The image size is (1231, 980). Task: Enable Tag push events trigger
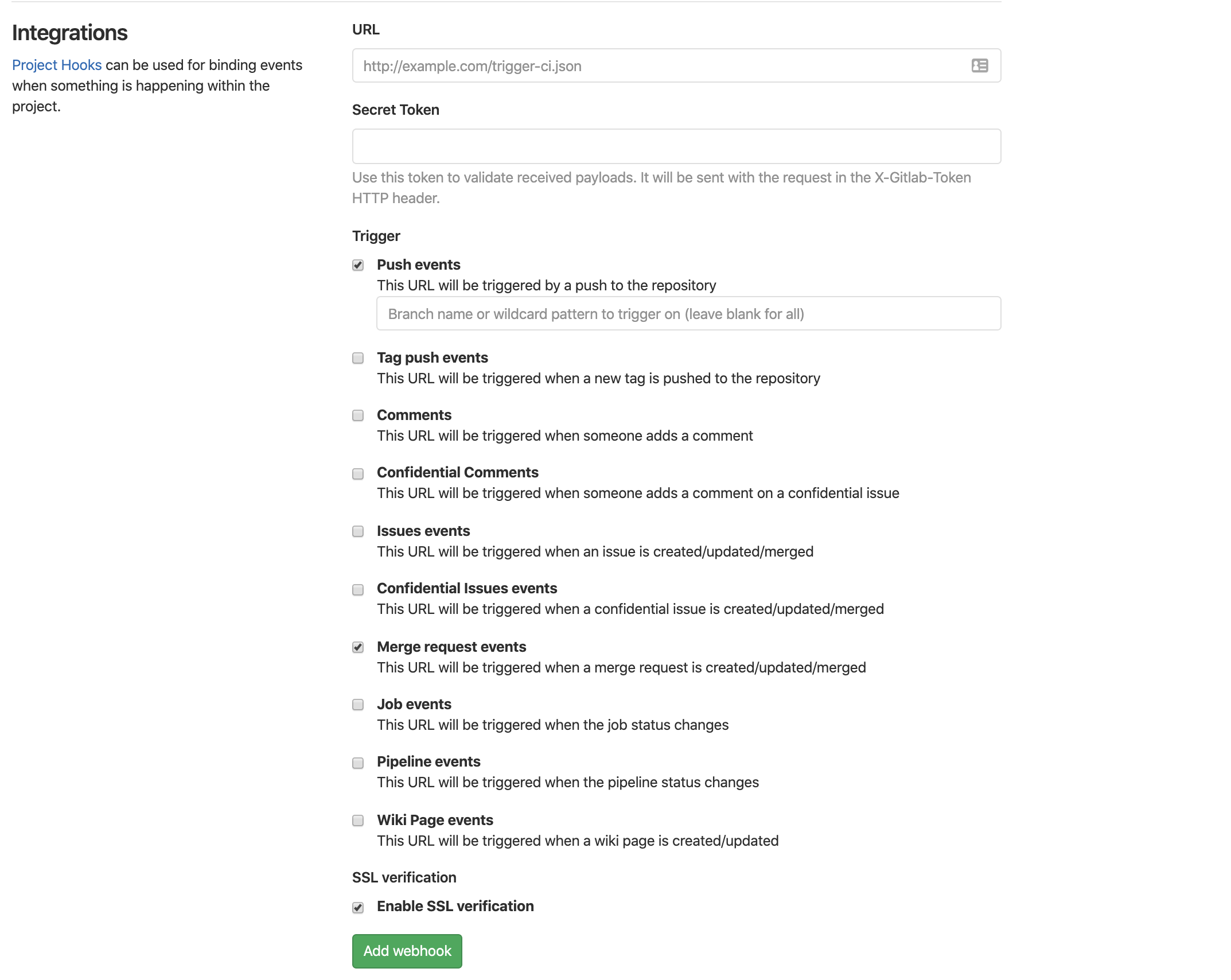tap(358, 359)
